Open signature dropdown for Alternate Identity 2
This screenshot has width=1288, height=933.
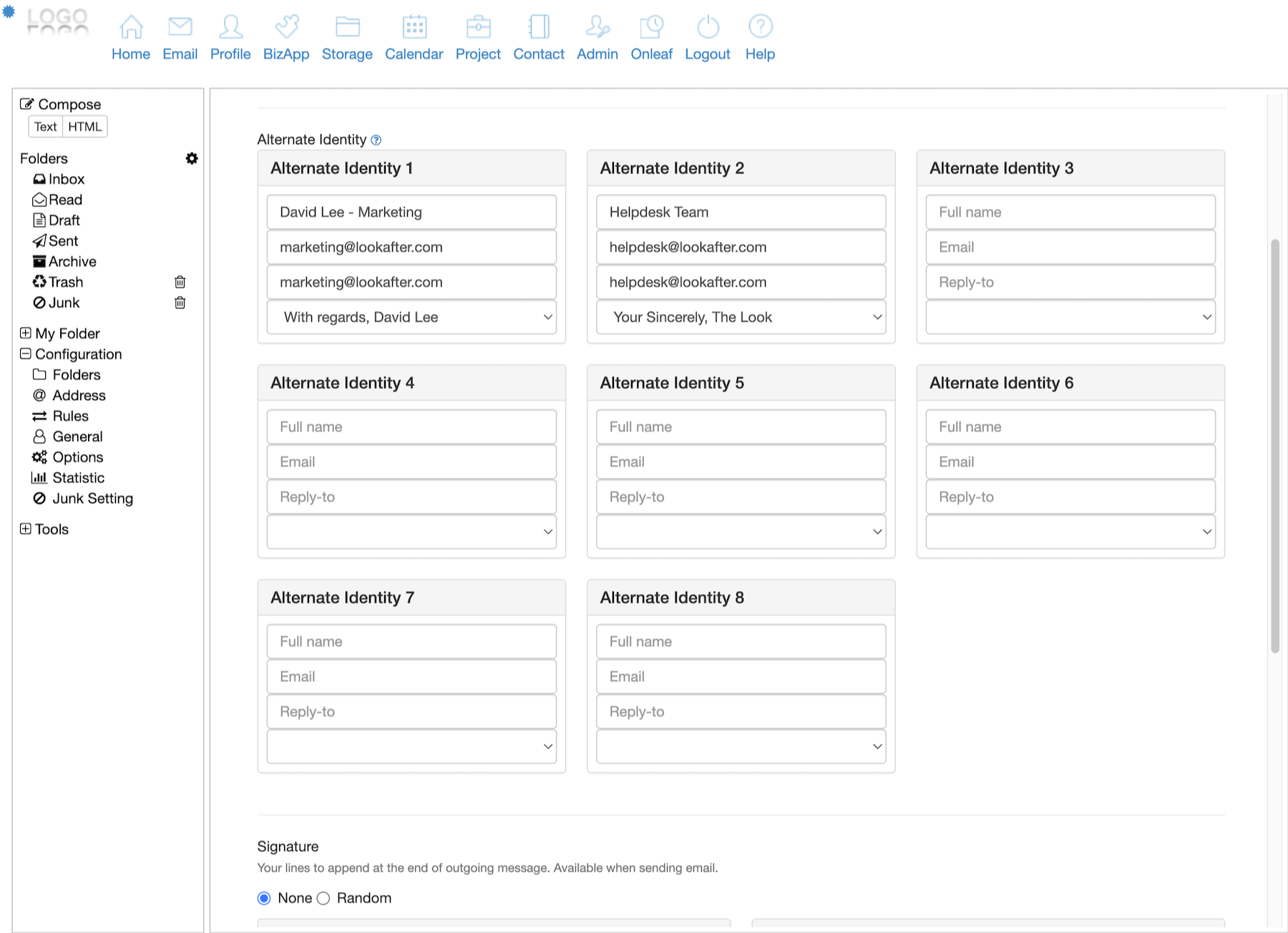[x=741, y=317]
